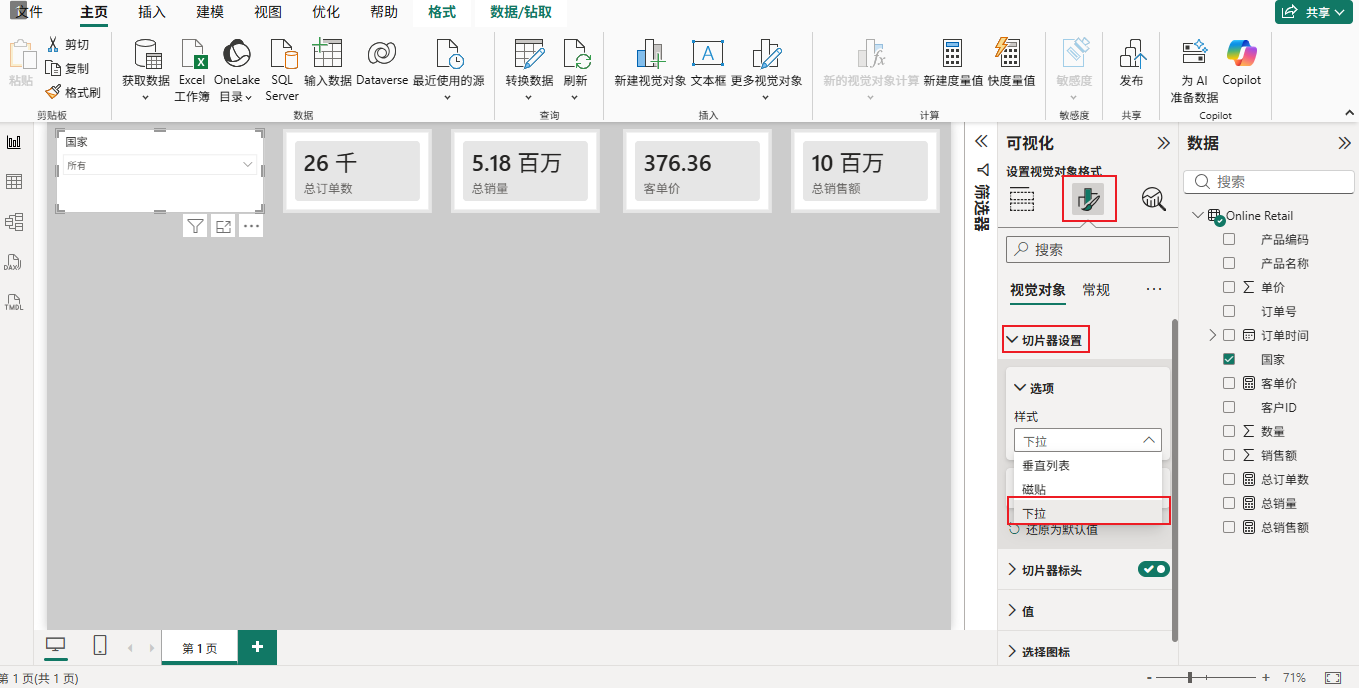
Task: Open the Copilot icon
Action: (1242, 54)
